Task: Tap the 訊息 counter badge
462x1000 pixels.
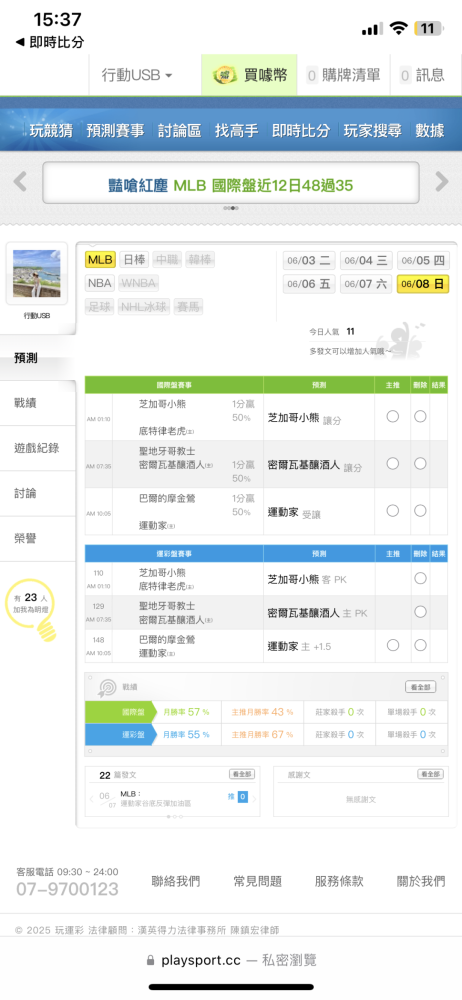Action: (405, 75)
